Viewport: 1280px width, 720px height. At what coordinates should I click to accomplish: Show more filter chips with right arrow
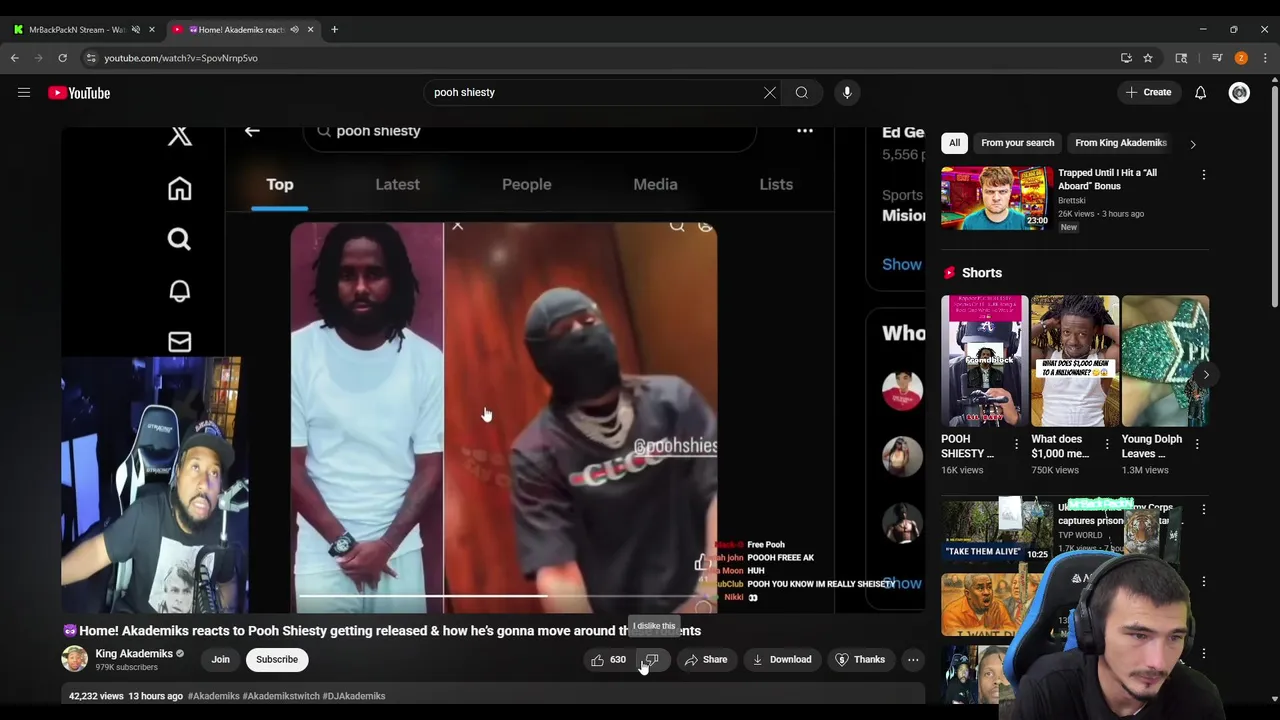pyautogui.click(x=1193, y=144)
